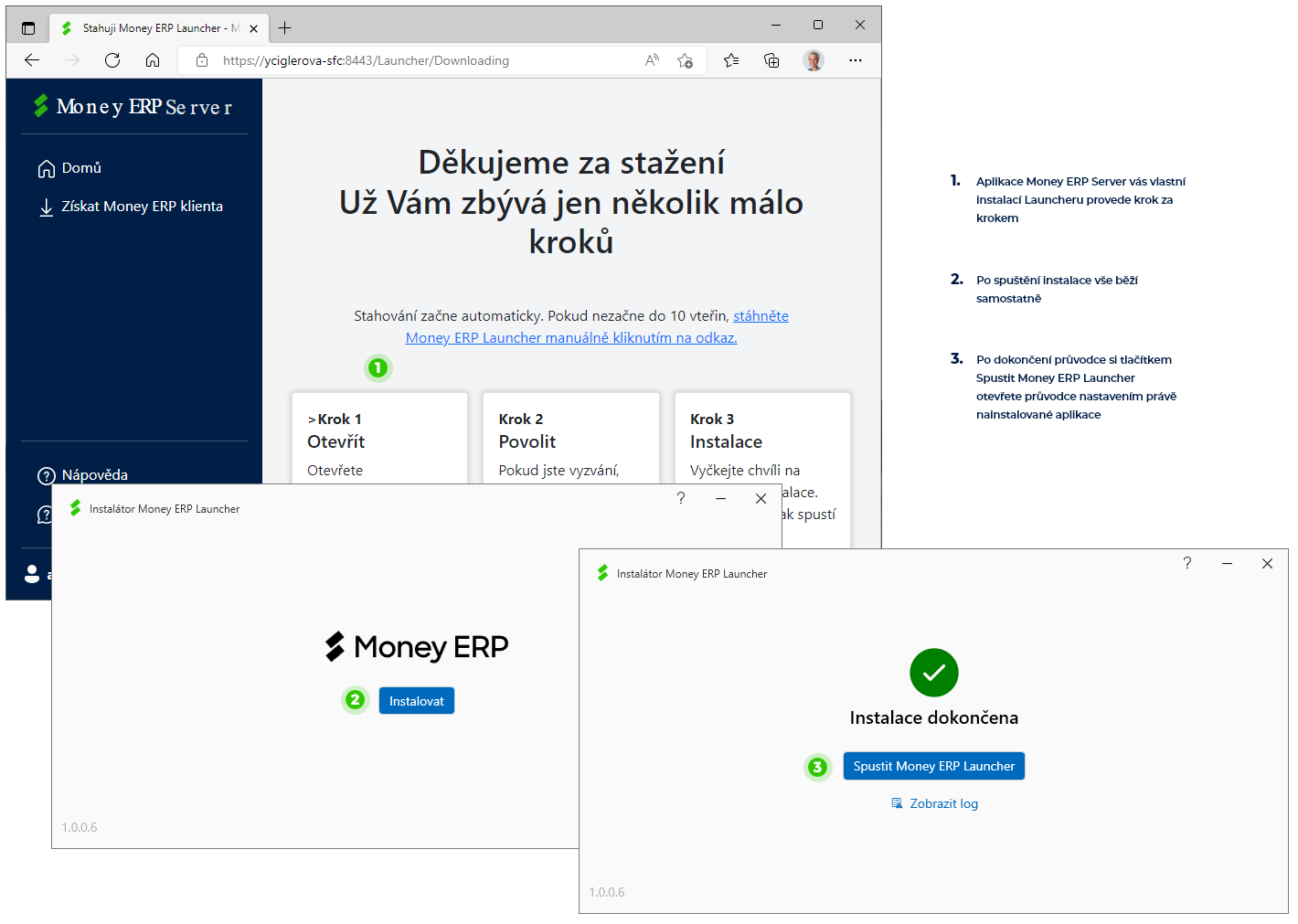Minimize the Instalace dokončena installer window

(x=1228, y=563)
